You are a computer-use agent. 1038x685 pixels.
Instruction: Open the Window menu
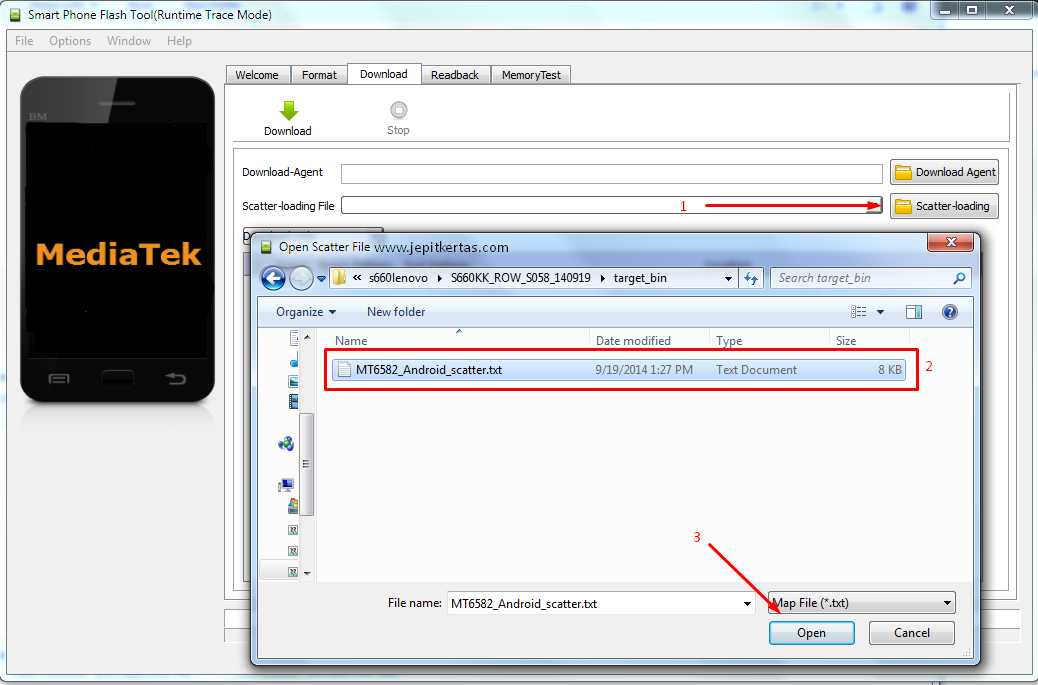[129, 41]
